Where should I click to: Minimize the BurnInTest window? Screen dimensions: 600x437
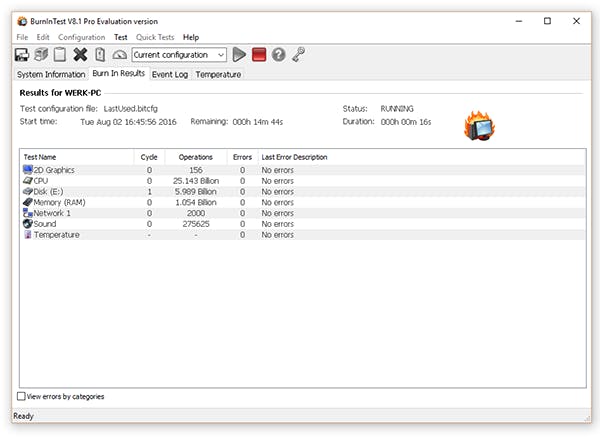[x=519, y=21]
